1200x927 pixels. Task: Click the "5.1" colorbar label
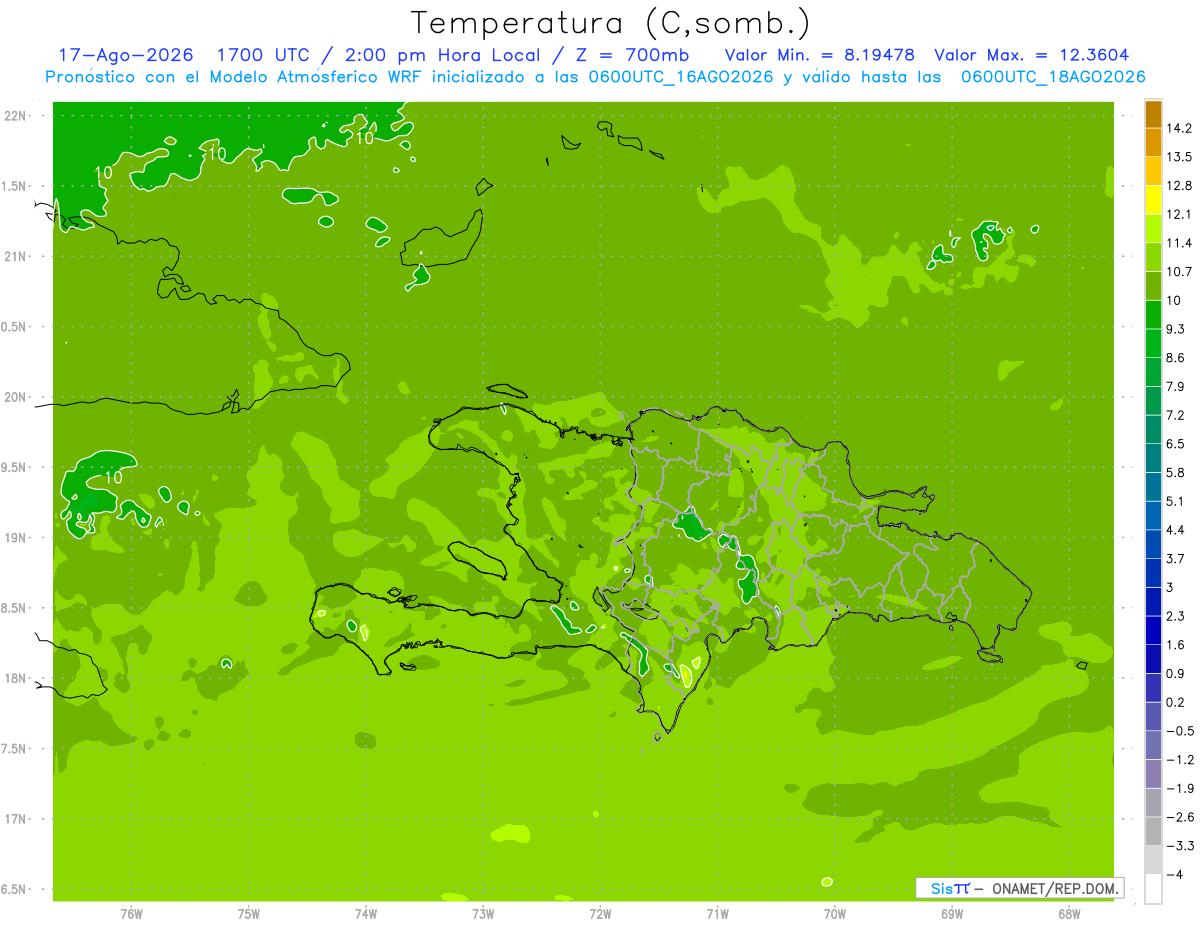point(1176,501)
